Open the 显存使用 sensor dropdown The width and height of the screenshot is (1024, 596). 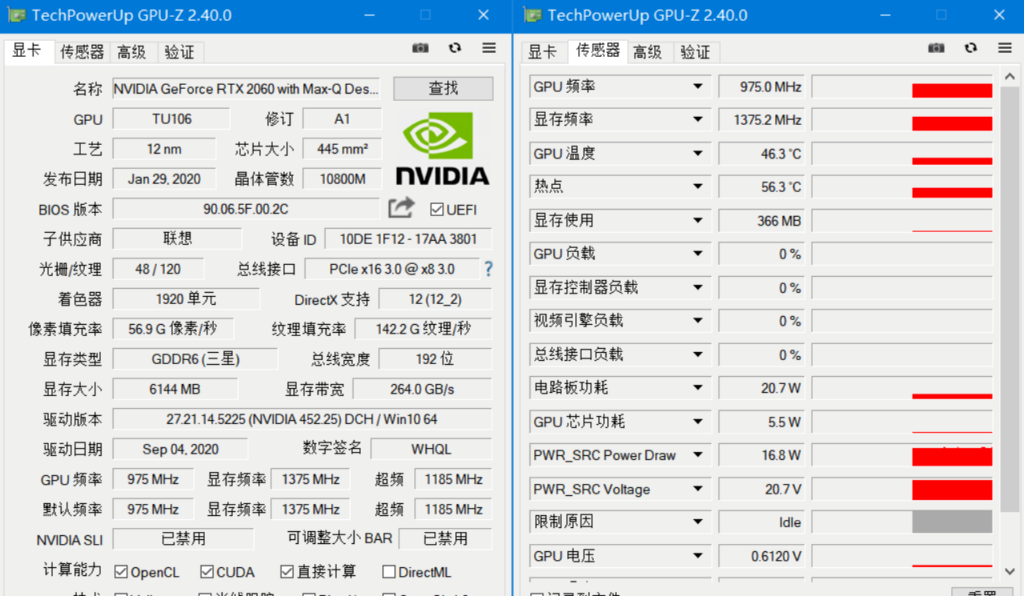697,221
